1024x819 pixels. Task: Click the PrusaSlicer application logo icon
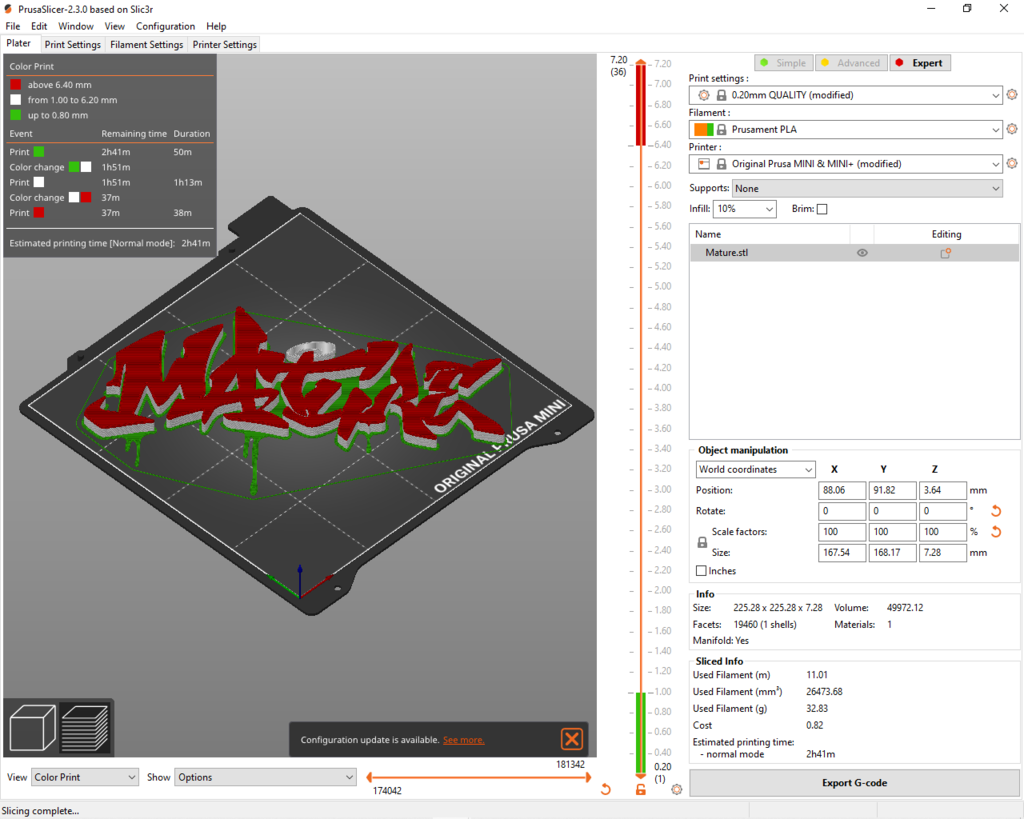pos(8,9)
